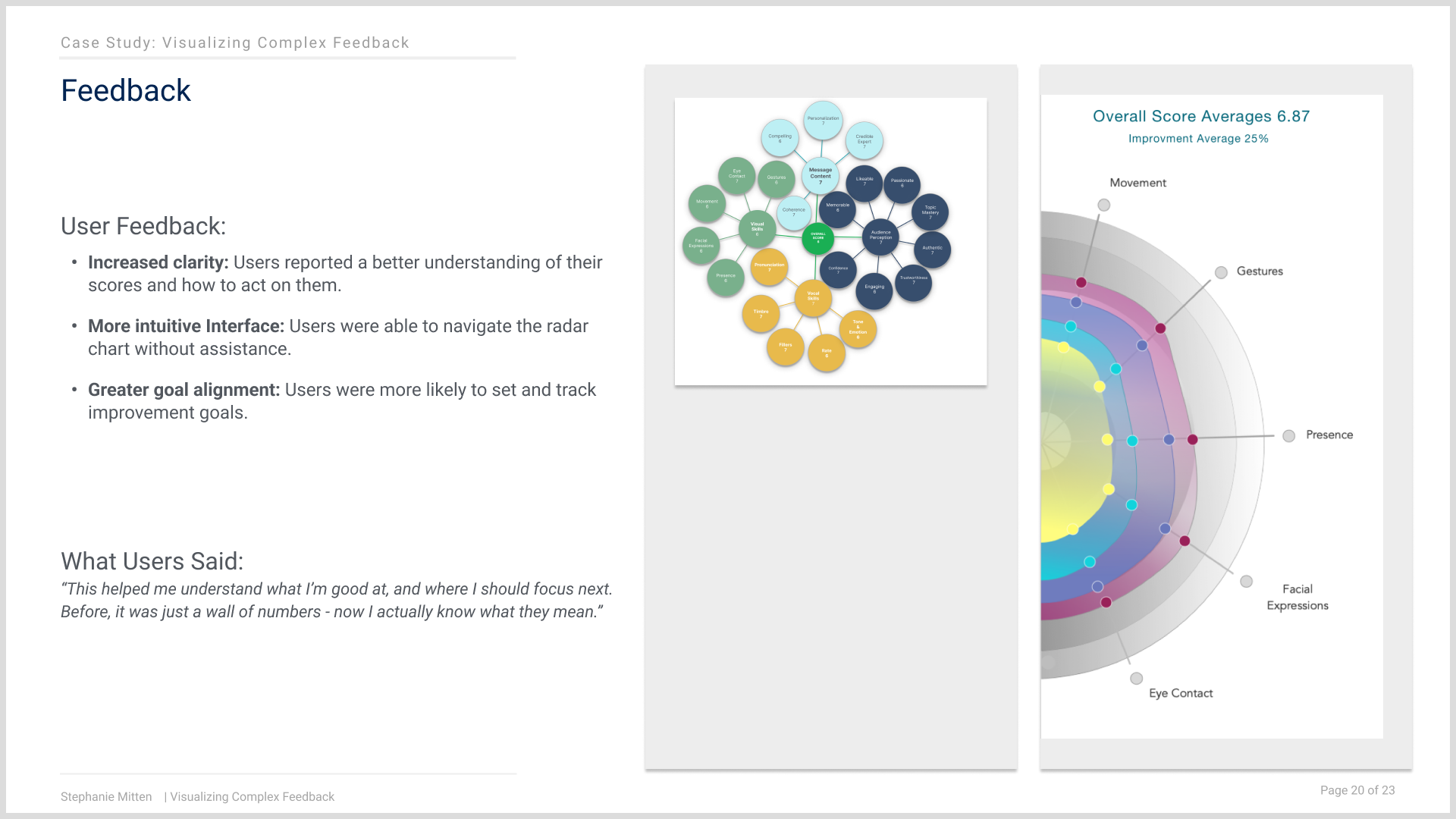
Task: Select the Audience Perception node
Action: (880, 237)
